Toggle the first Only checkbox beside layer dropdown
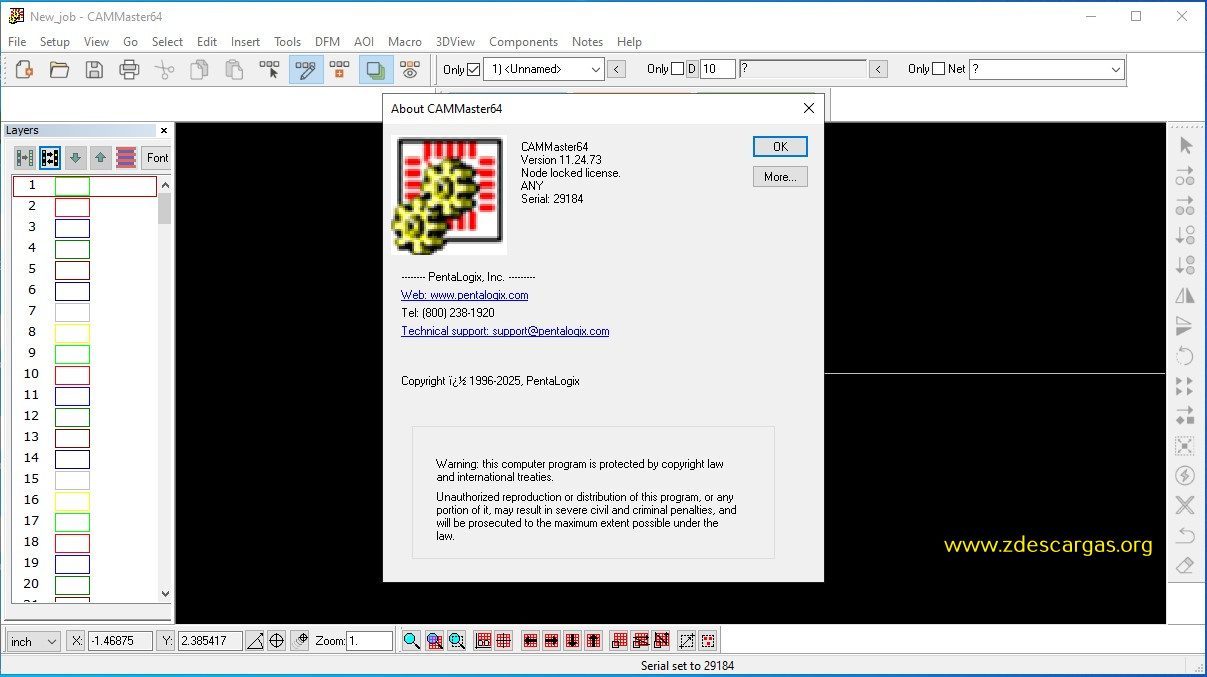This screenshot has width=1207, height=677. pyautogui.click(x=474, y=69)
